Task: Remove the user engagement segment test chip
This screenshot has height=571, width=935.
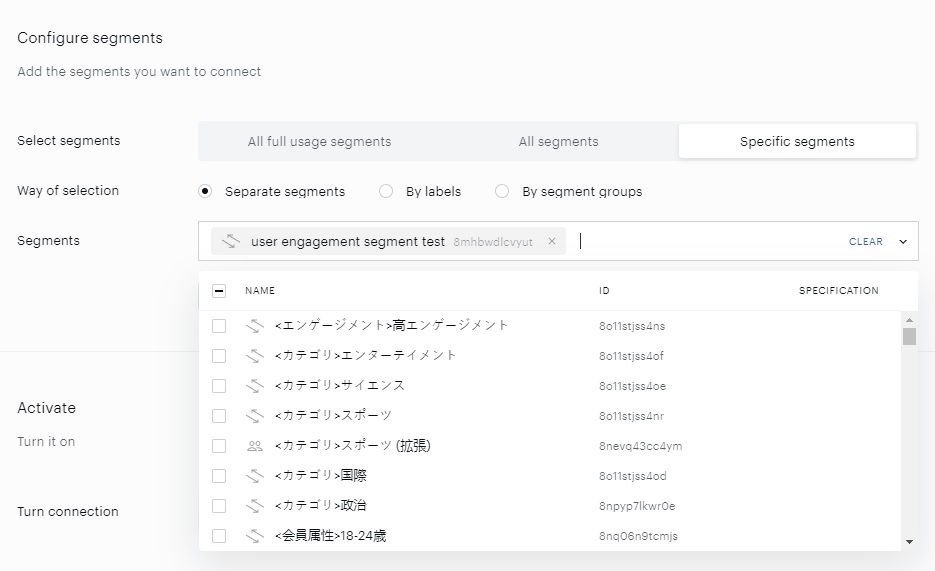Action: click(552, 241)
